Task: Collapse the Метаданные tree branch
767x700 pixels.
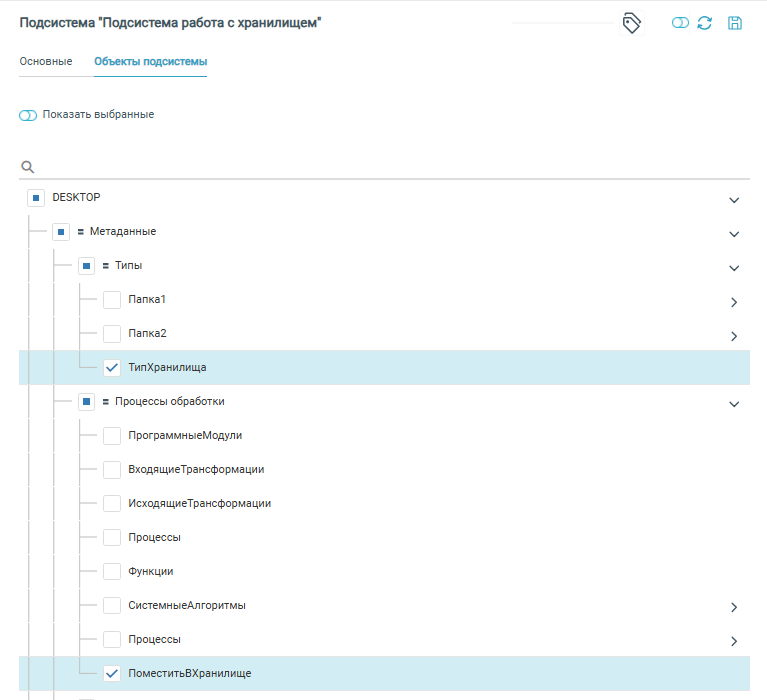Action: (734, 233)
